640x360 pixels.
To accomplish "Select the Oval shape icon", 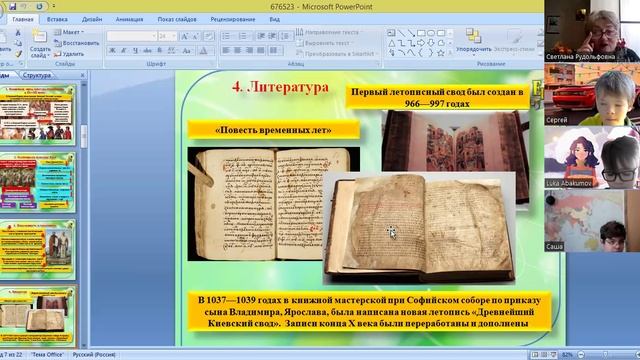I will pyautogui.click(x=431, y=33).
